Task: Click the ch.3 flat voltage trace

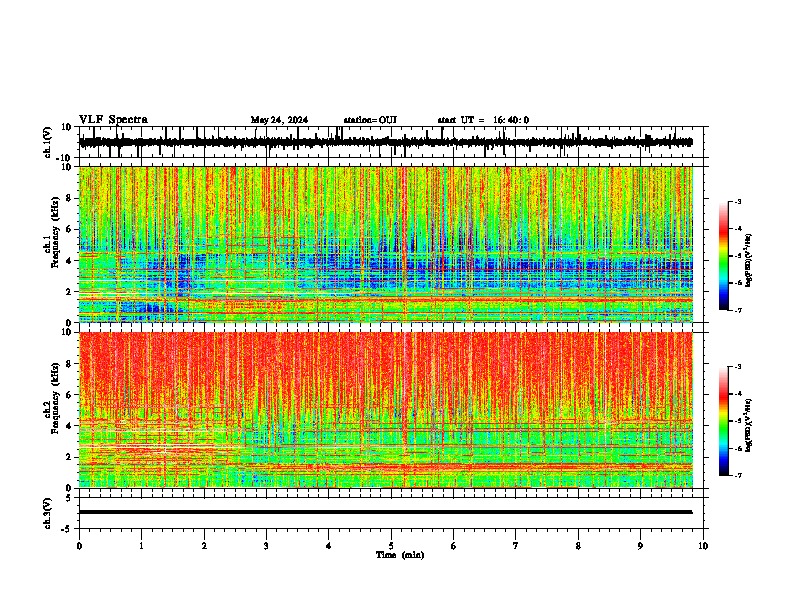Action: [x=385, y=512]
